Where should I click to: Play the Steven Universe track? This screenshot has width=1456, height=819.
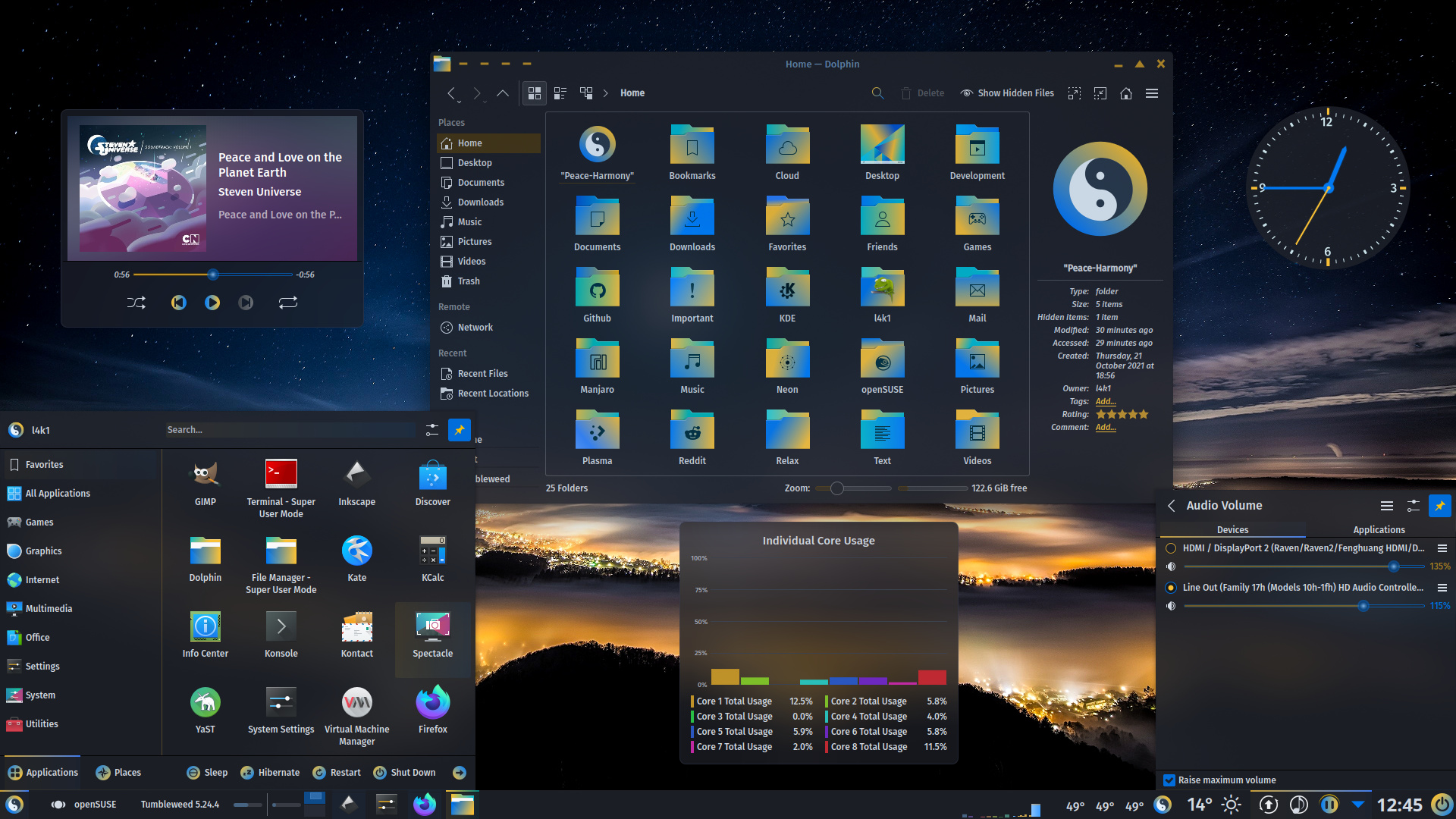point(212,303)
